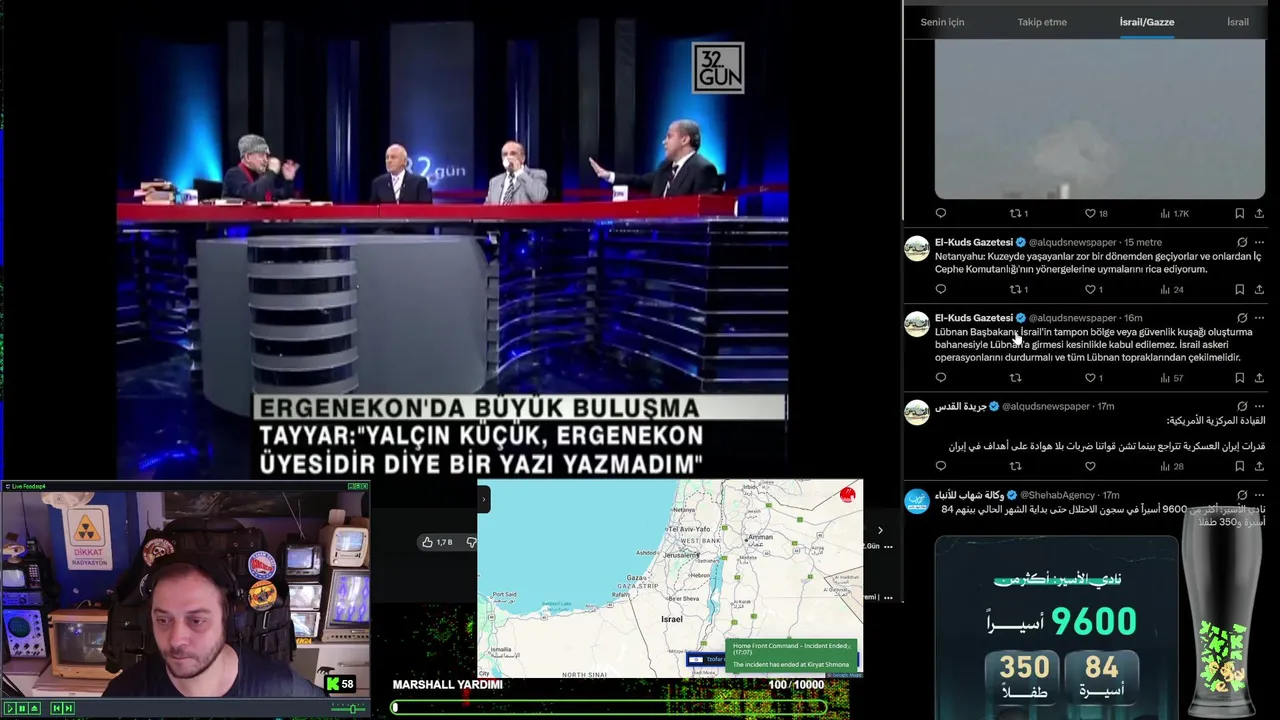The height and width of the screenshot is (720, 1280).
Task: Open three-dot menu next to '.Gün' video
Action: (888, 547)
